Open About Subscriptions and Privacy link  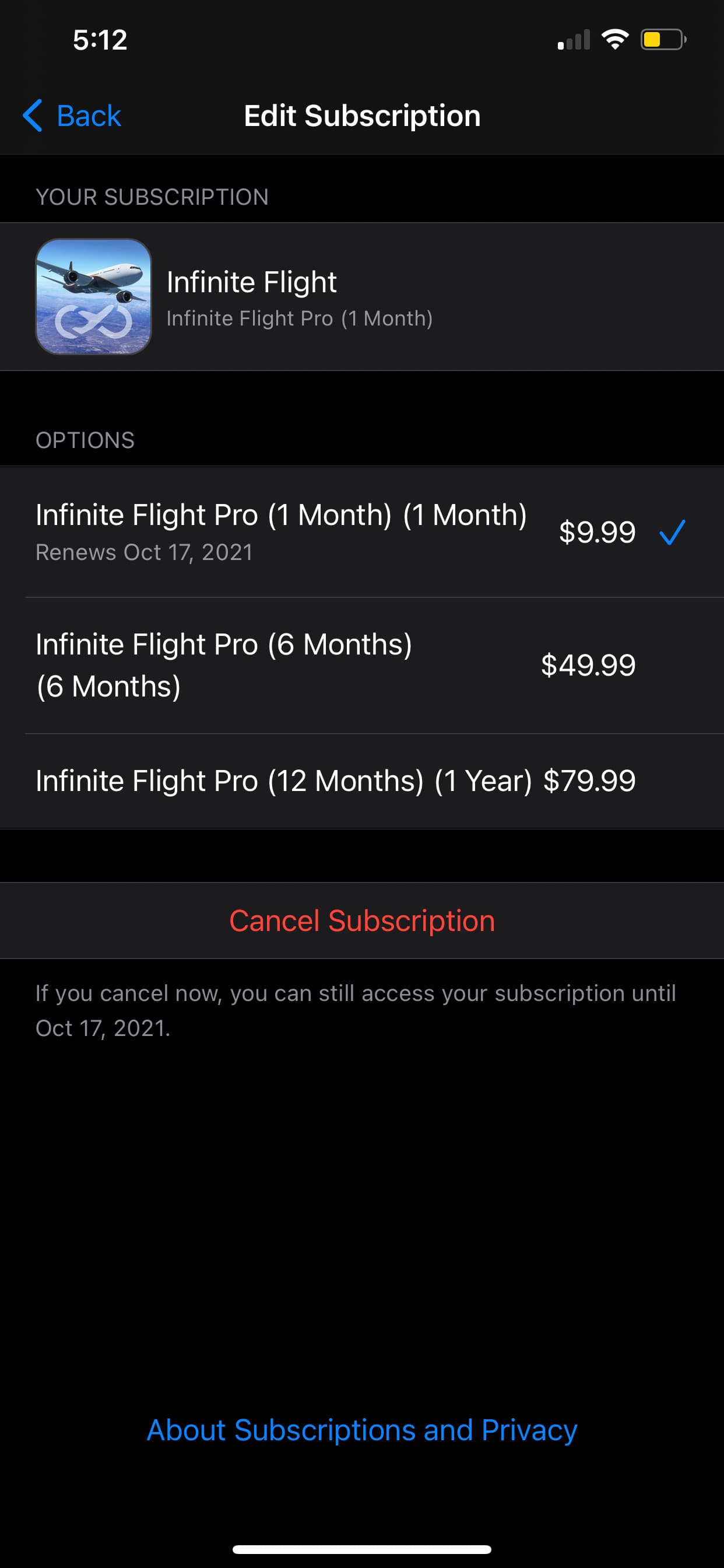(x=362, y=1430)
